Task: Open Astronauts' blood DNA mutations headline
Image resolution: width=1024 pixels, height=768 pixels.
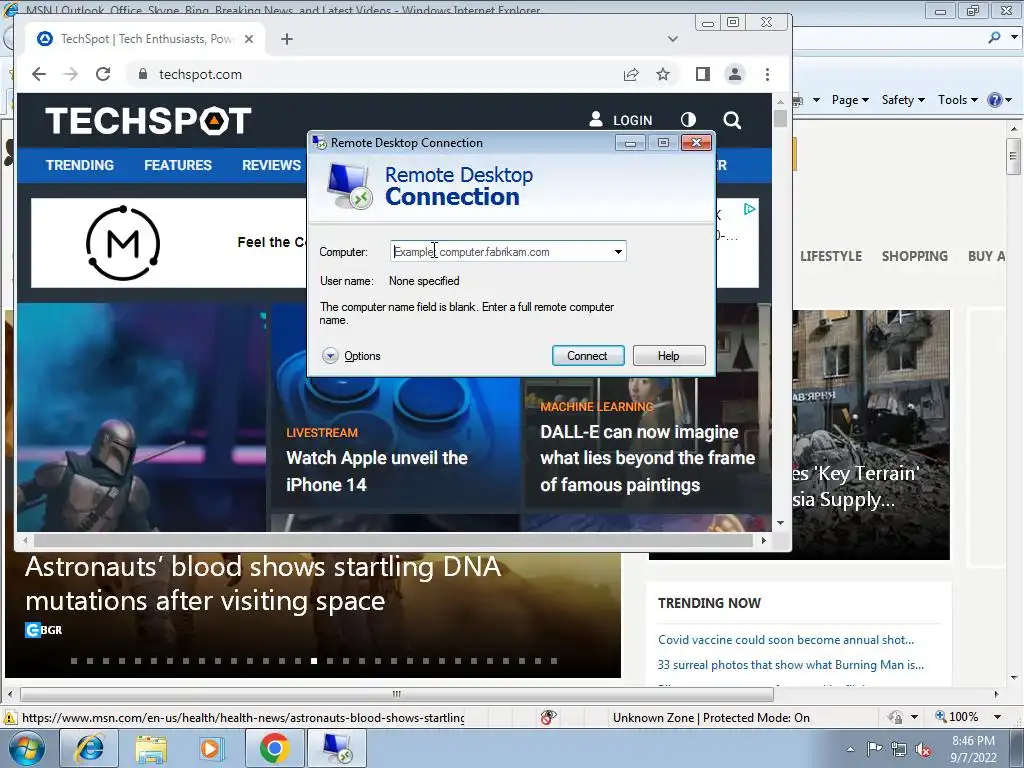Action: (x=263, y=584)
